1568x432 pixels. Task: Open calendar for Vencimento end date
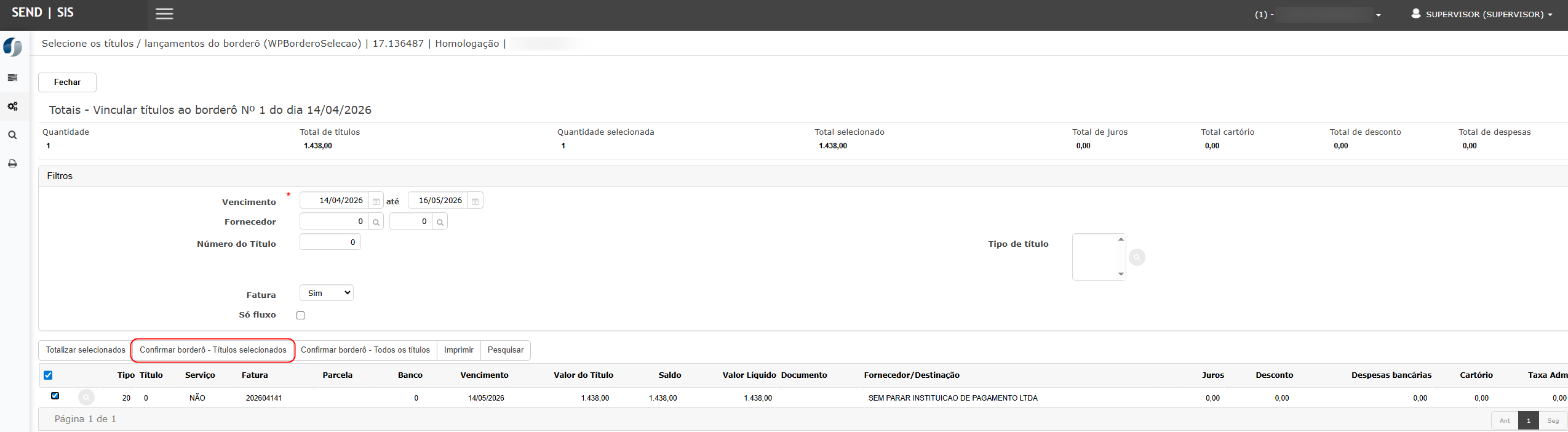[x=475, y=201]
